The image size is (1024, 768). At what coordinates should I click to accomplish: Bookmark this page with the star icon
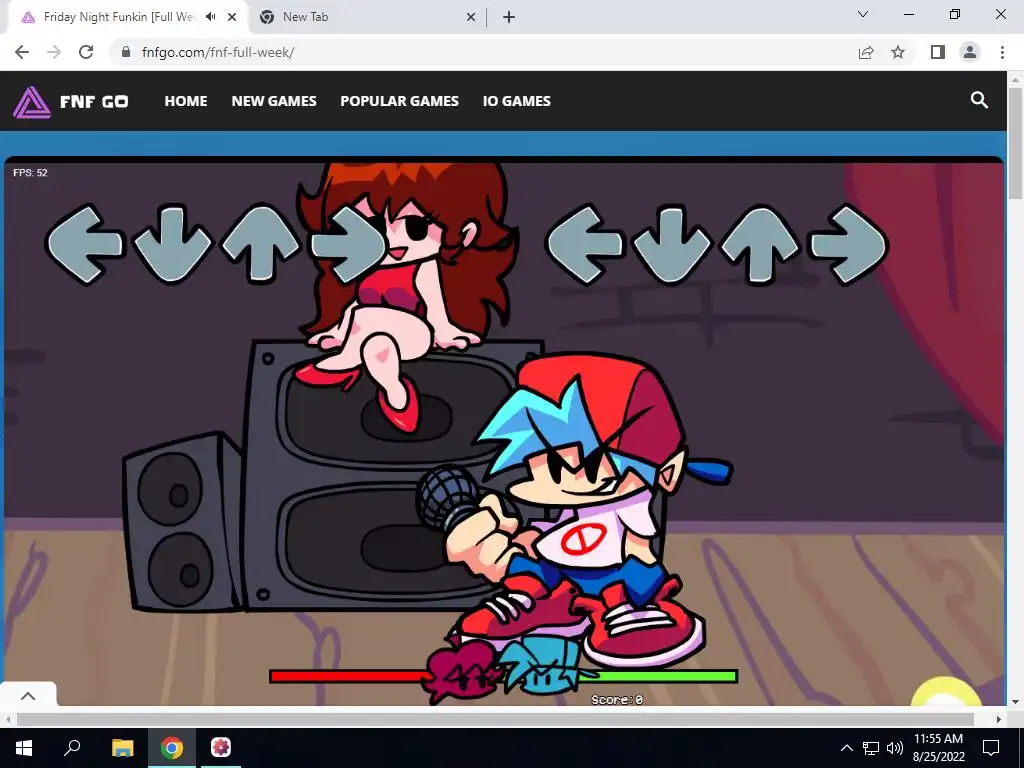[898, 52]
